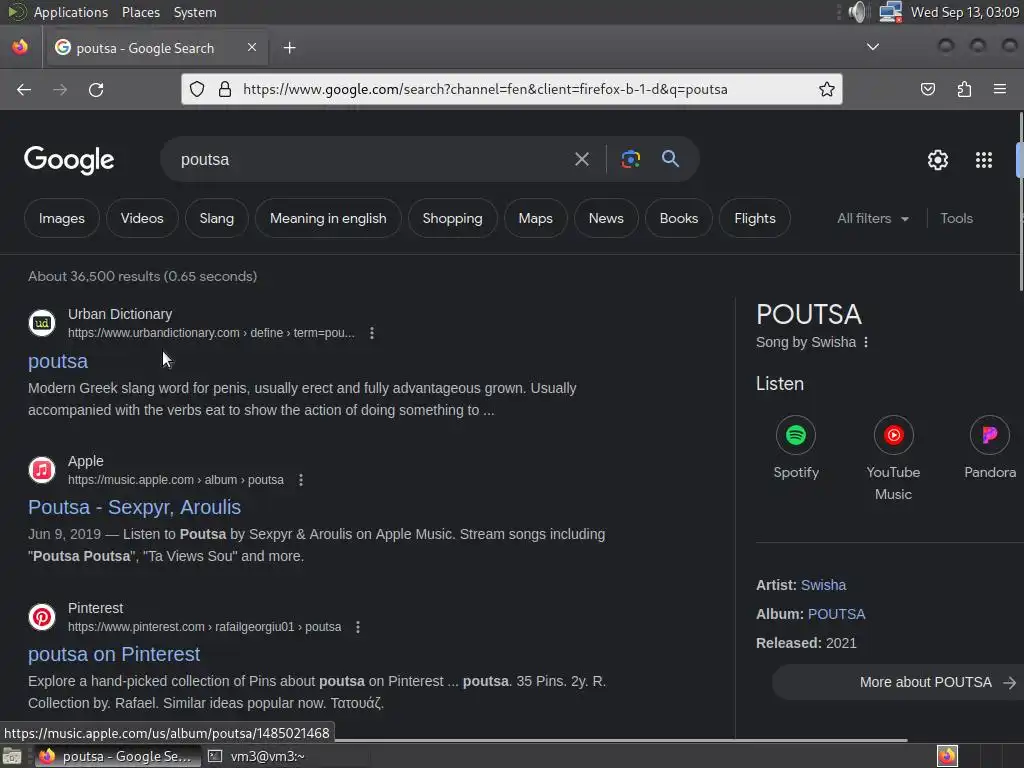
Task: Listen on Spotify
Action: pyautogui.click(x=795, y=435)
